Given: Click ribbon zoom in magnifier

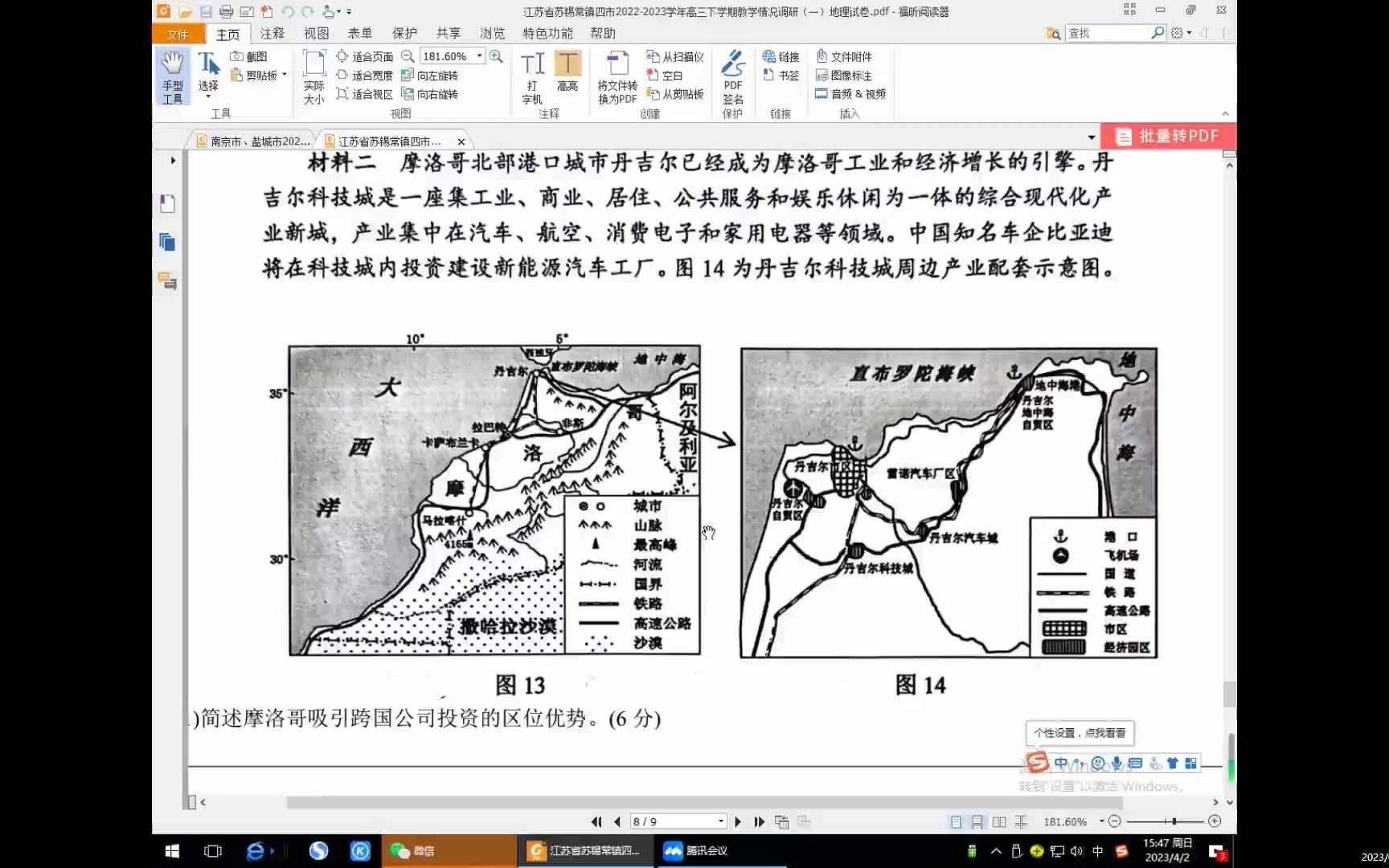Looking at the screenshot, I should [496, 56].
